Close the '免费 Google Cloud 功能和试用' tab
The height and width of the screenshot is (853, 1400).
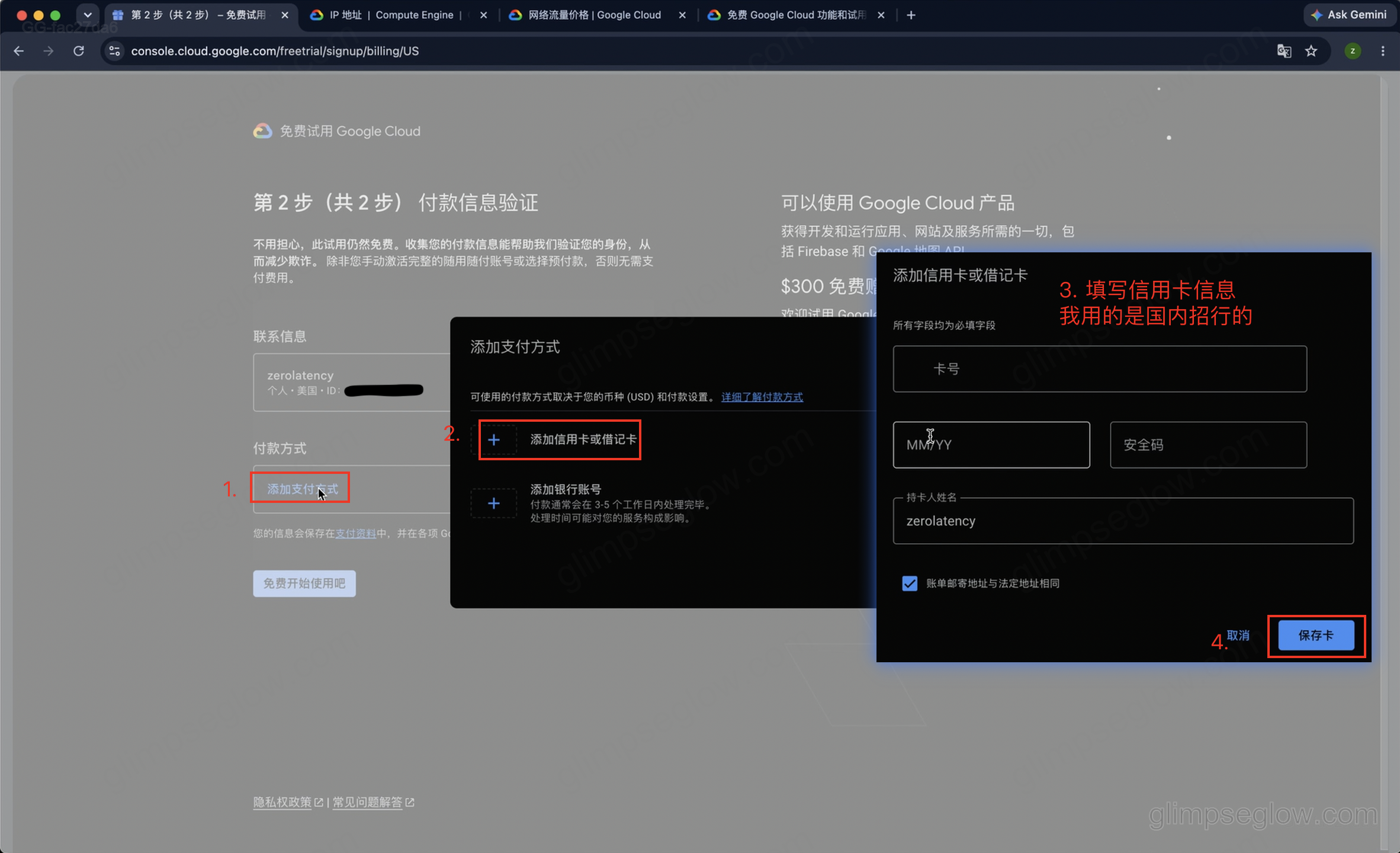point(881,15)
